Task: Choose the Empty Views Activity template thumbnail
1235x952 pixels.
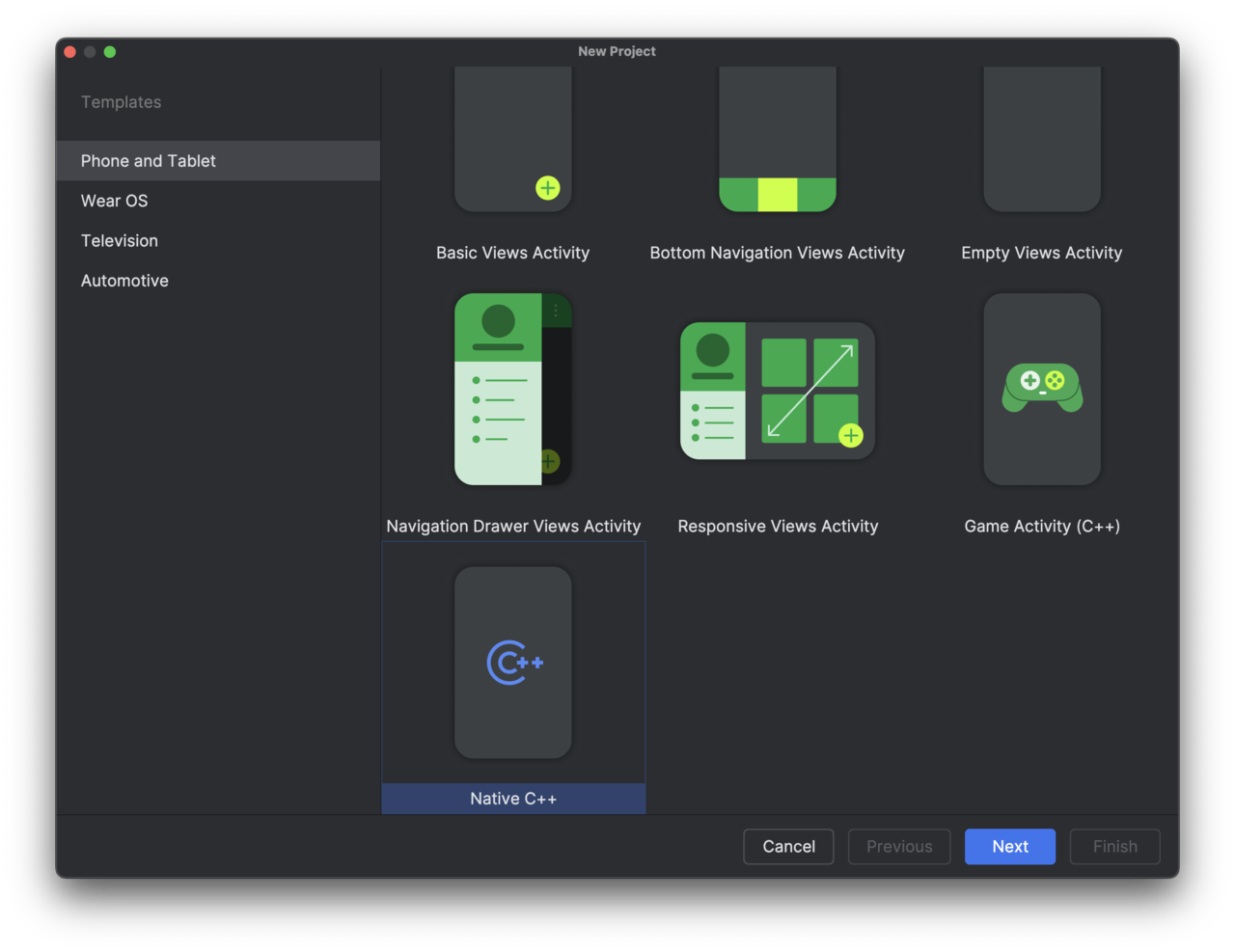Action: pyautogui.click(x=1042, y=140)
